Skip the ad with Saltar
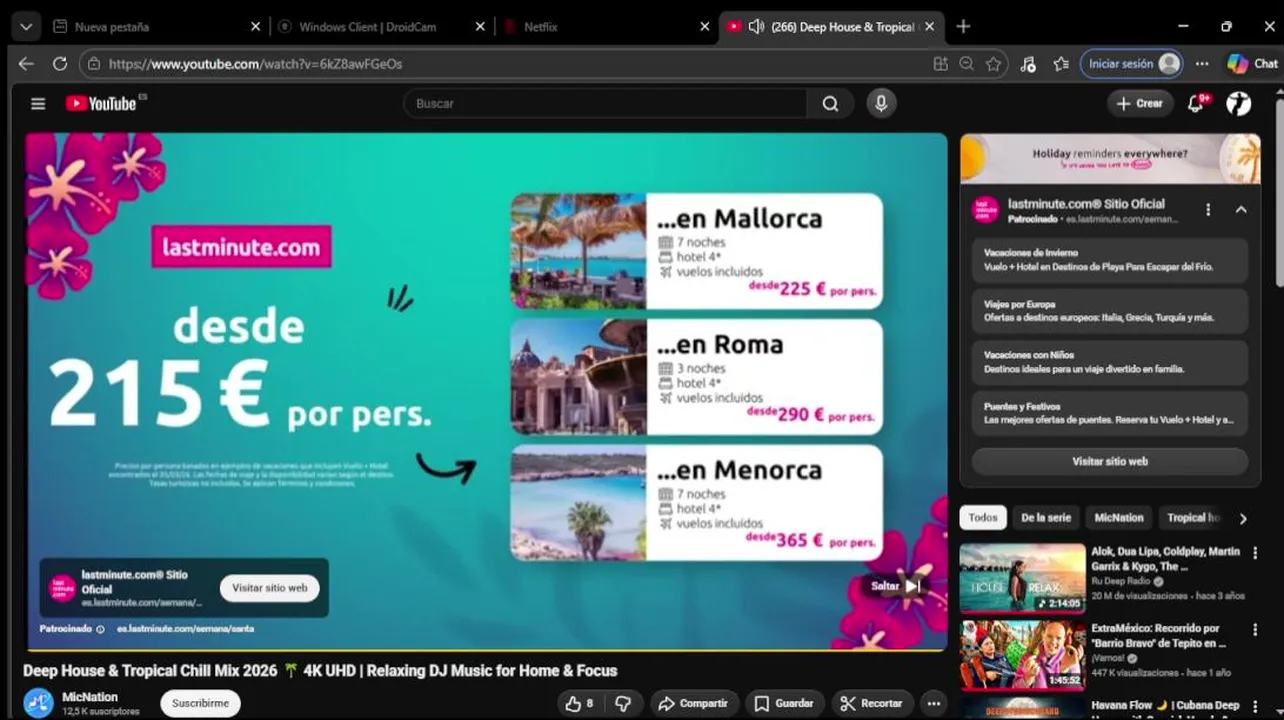 (895, 586)
